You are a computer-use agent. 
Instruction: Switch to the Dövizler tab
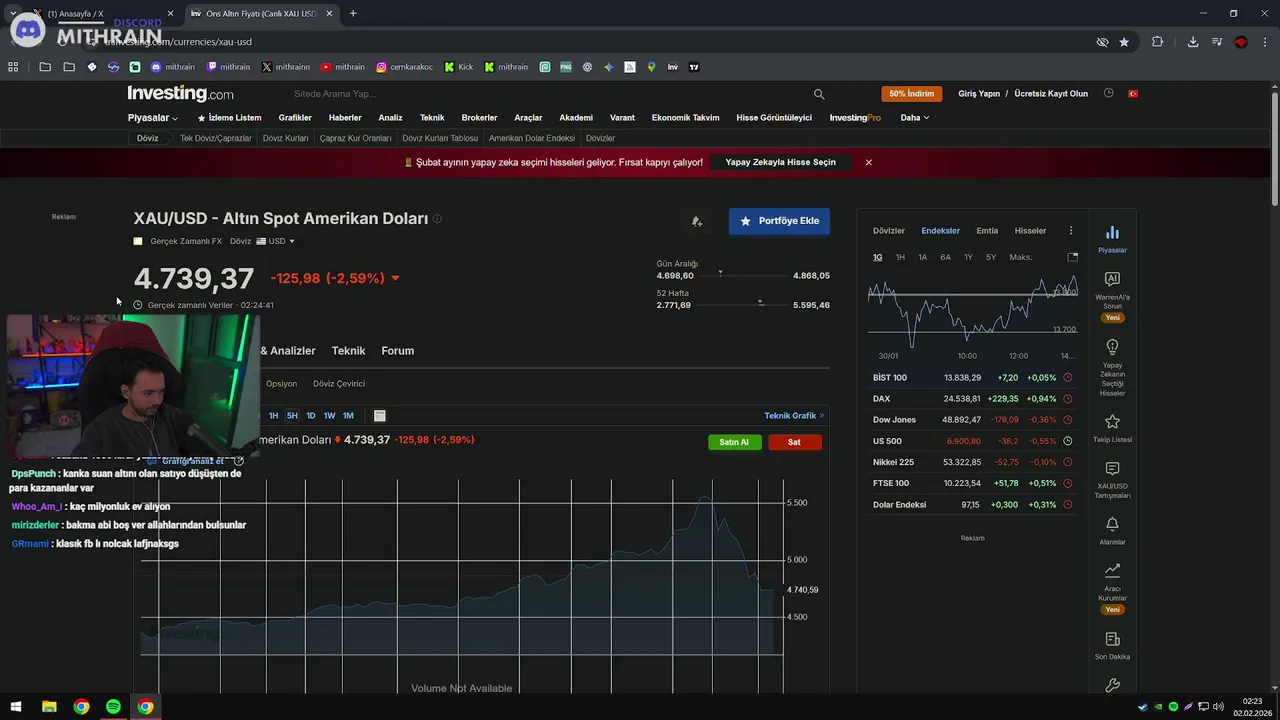(889, 231)
